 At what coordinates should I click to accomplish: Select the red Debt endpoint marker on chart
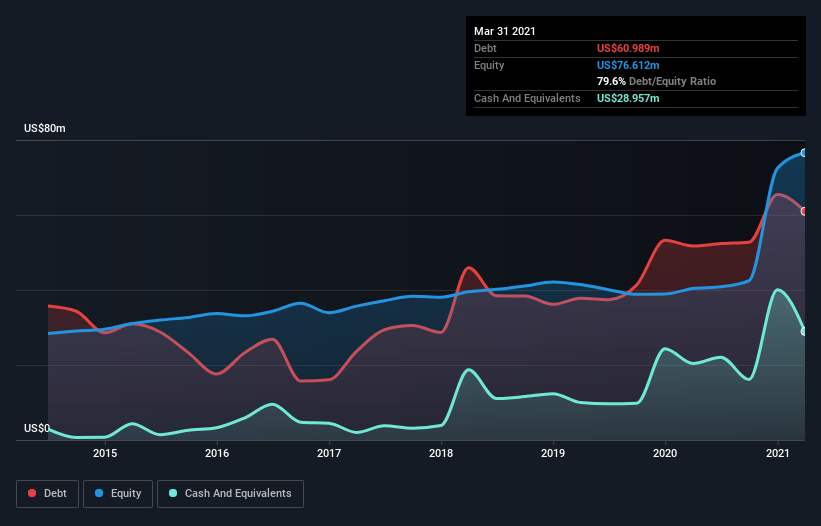click(804, 211)
